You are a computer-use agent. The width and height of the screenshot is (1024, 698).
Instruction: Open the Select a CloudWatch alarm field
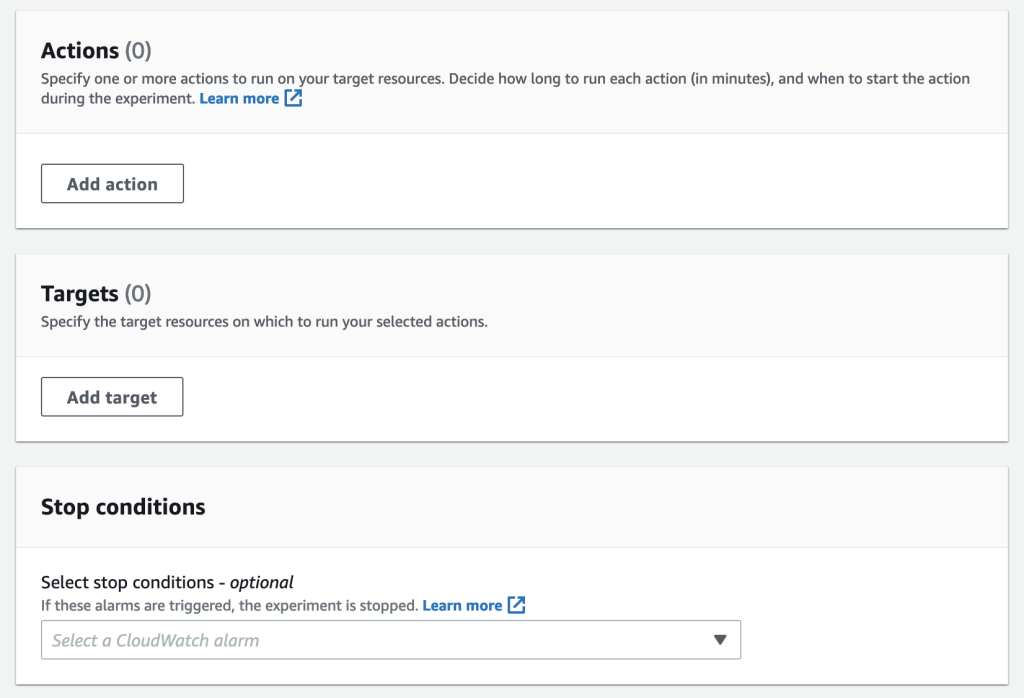[370, 640]
